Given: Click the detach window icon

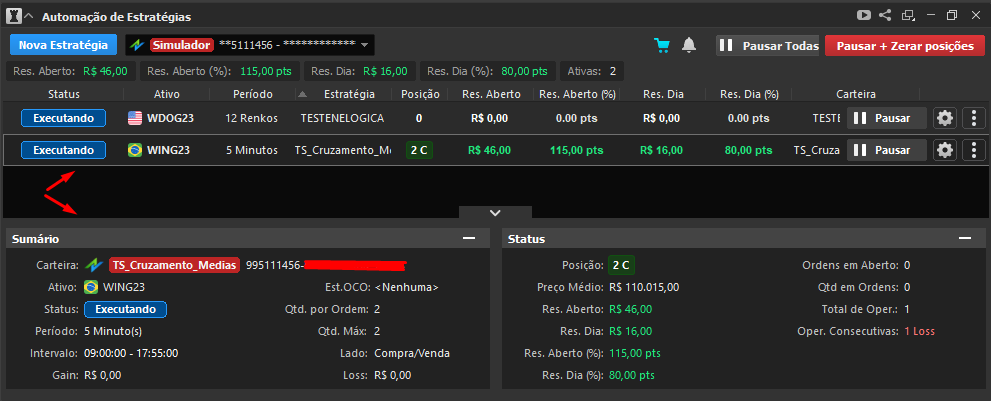Looking at the screenshot, I should [x=908, y=15].
